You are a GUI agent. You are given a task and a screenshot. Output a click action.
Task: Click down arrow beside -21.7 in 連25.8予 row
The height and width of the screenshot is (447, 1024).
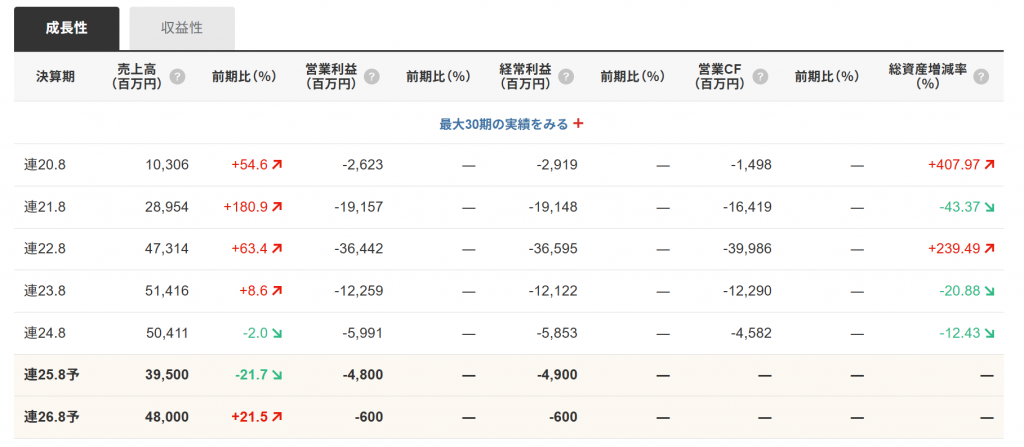coord(277,375)
